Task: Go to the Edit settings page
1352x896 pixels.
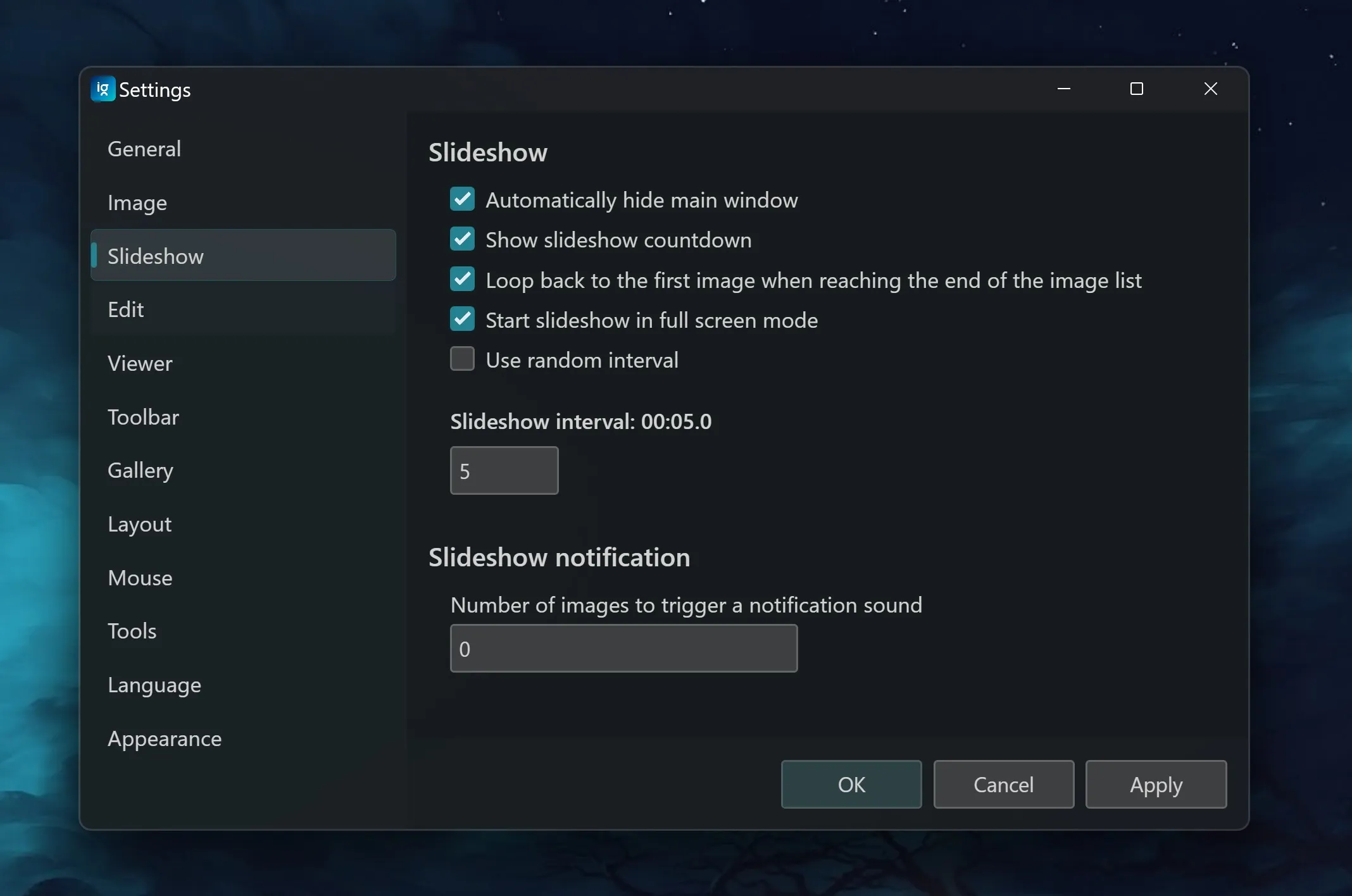Action: pyautogui.click(x=126, y=309)
